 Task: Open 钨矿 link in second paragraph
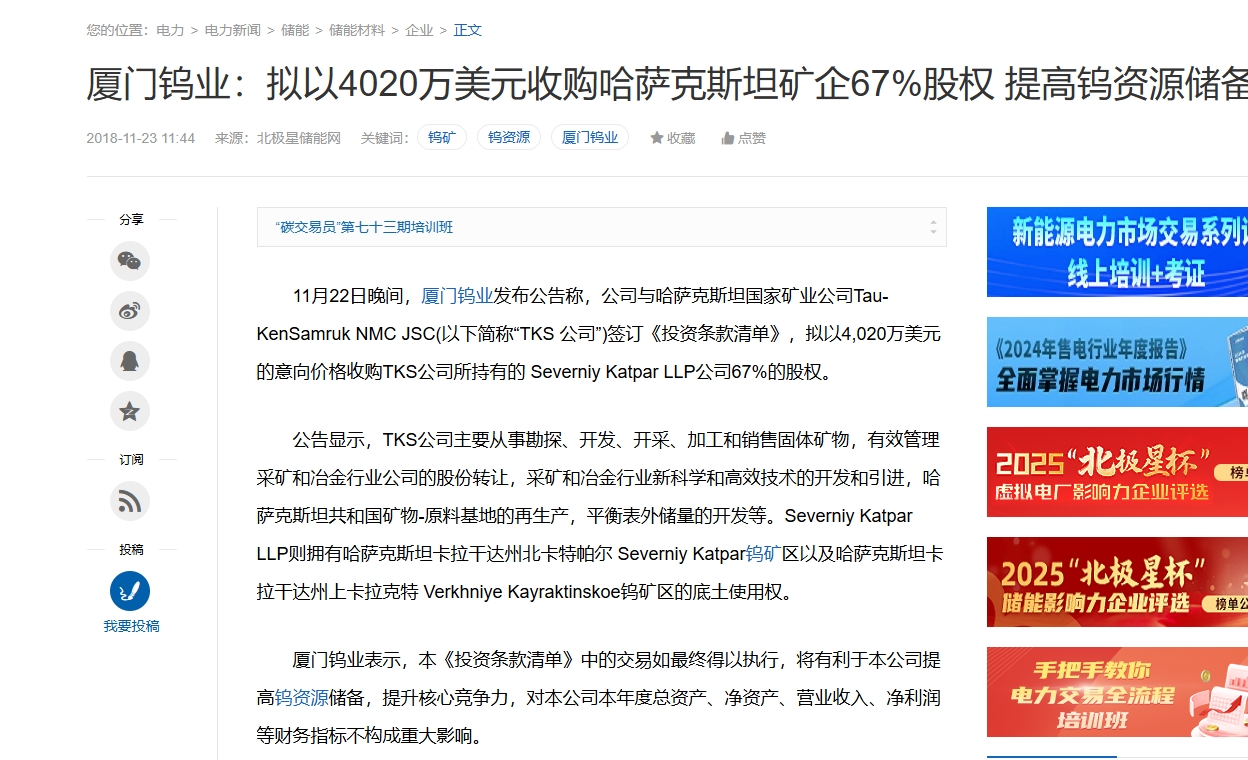764,553
